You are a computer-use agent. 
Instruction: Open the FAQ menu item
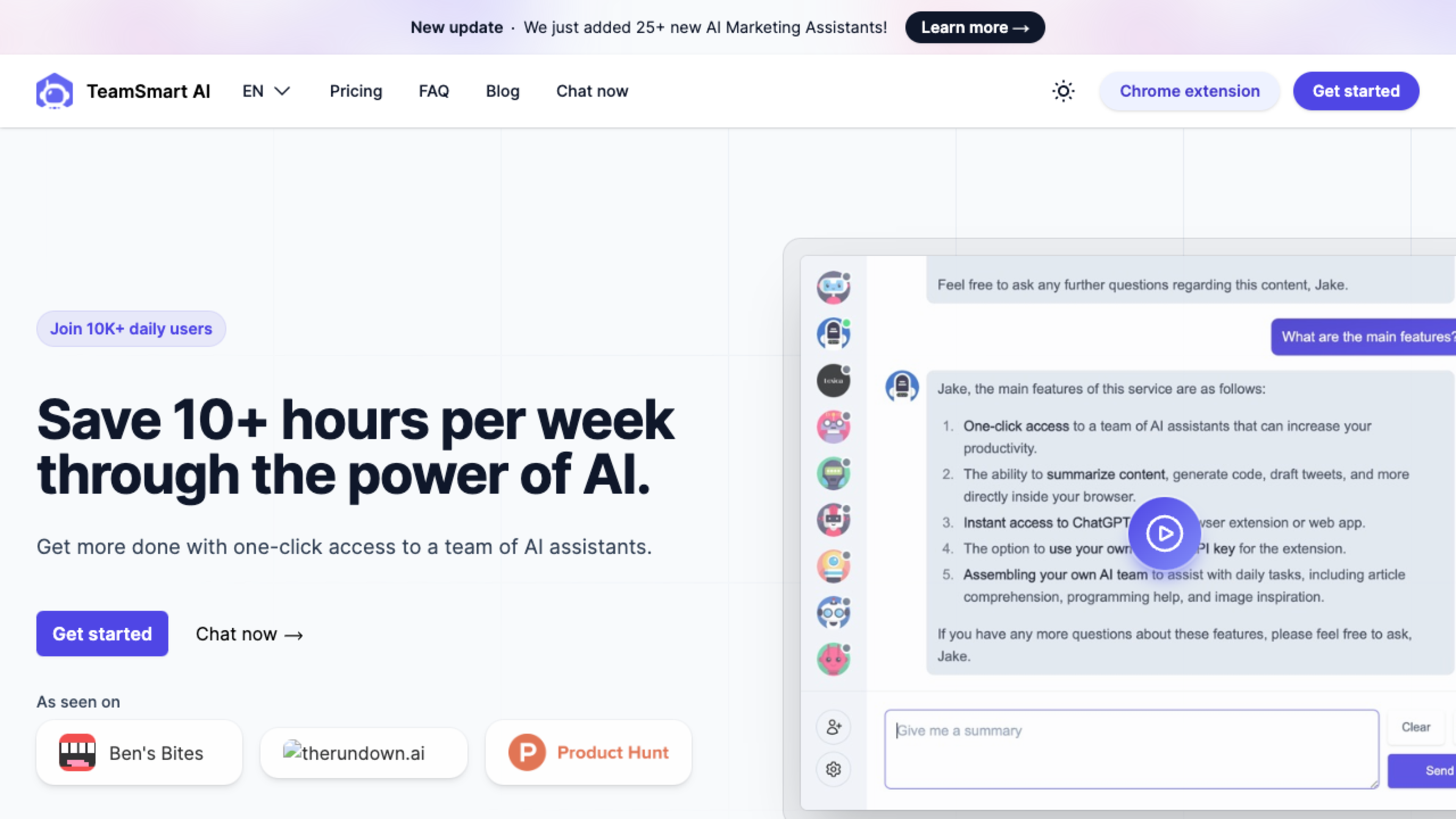coord(434,91)
